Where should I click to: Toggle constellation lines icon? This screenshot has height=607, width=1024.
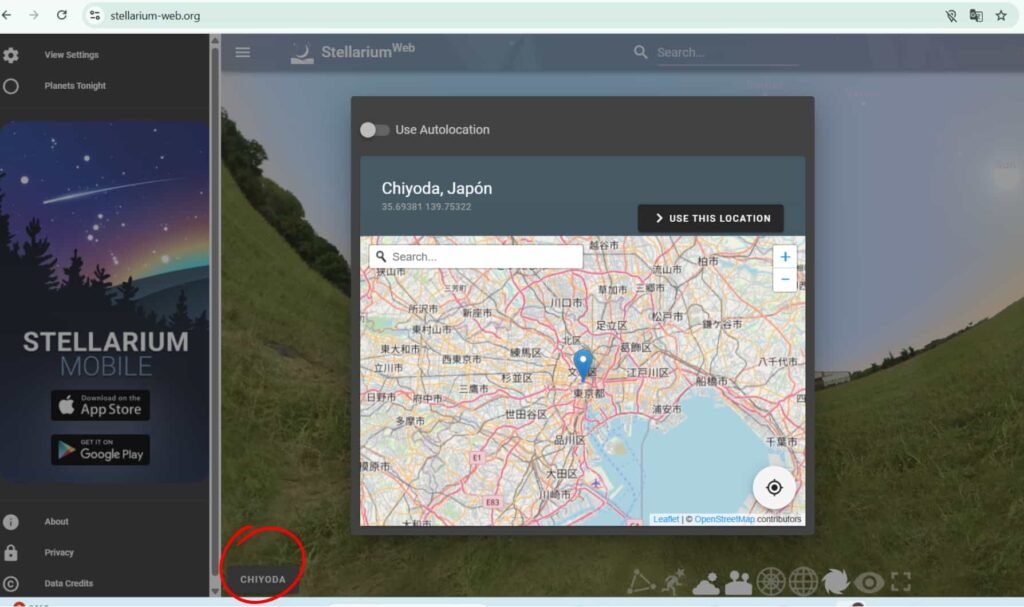(641, 581)
